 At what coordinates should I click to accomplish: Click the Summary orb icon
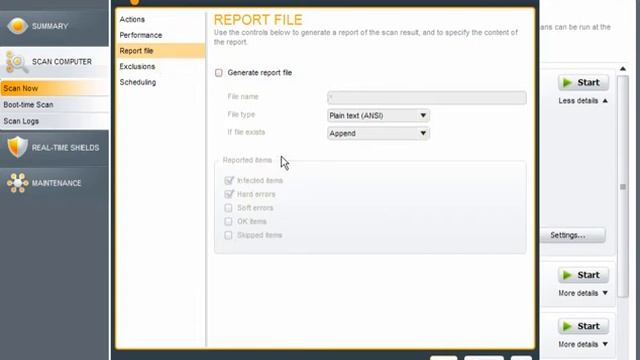click(17, 26)
